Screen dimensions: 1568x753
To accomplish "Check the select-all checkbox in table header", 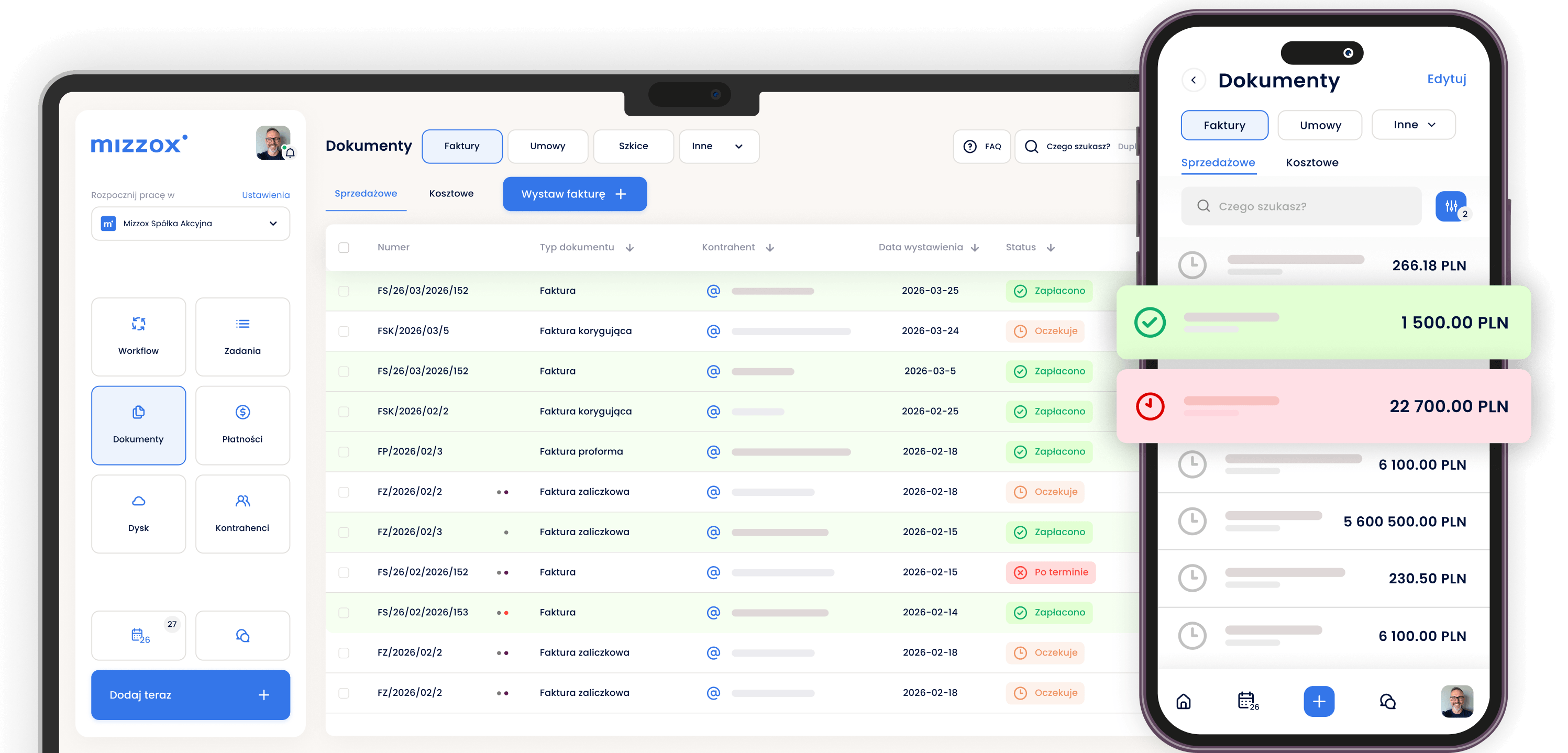I will tap(344, 247).
